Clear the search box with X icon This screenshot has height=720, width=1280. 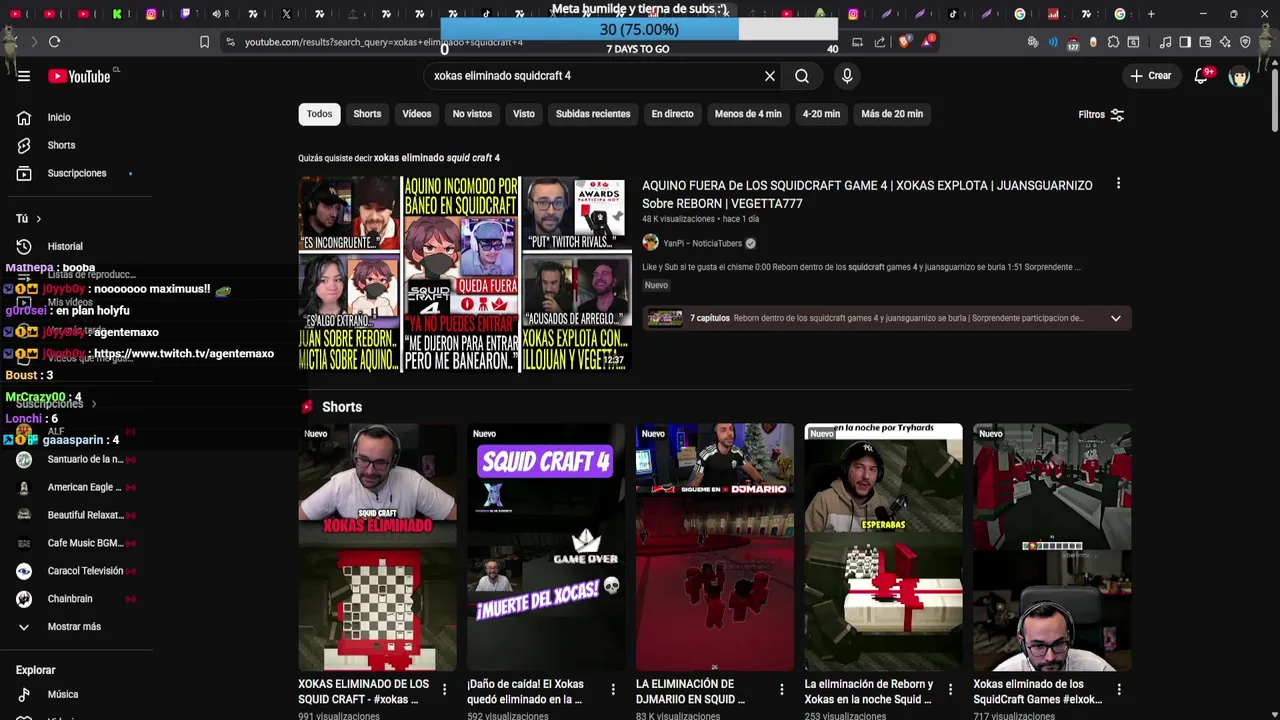pyautogui.click(x=770, y=76)
